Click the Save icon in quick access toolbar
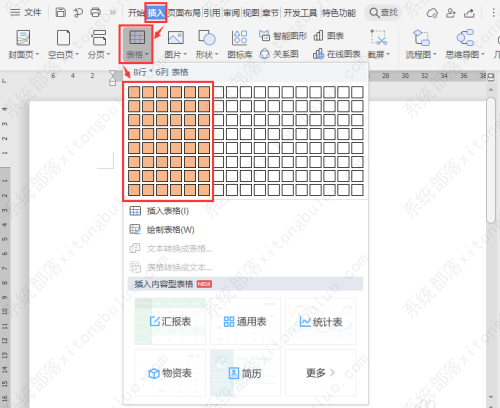 61,13
